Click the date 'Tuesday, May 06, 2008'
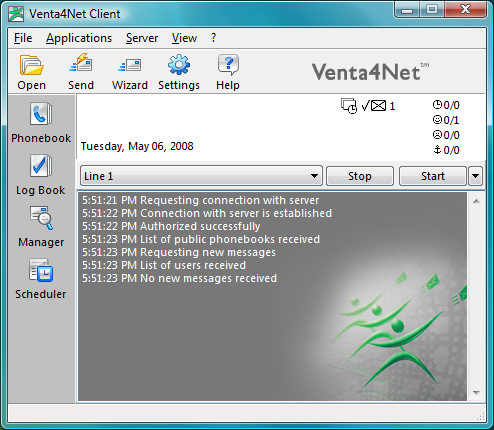Viewport: 494px width, 430px height. click(x=137, y=146)
